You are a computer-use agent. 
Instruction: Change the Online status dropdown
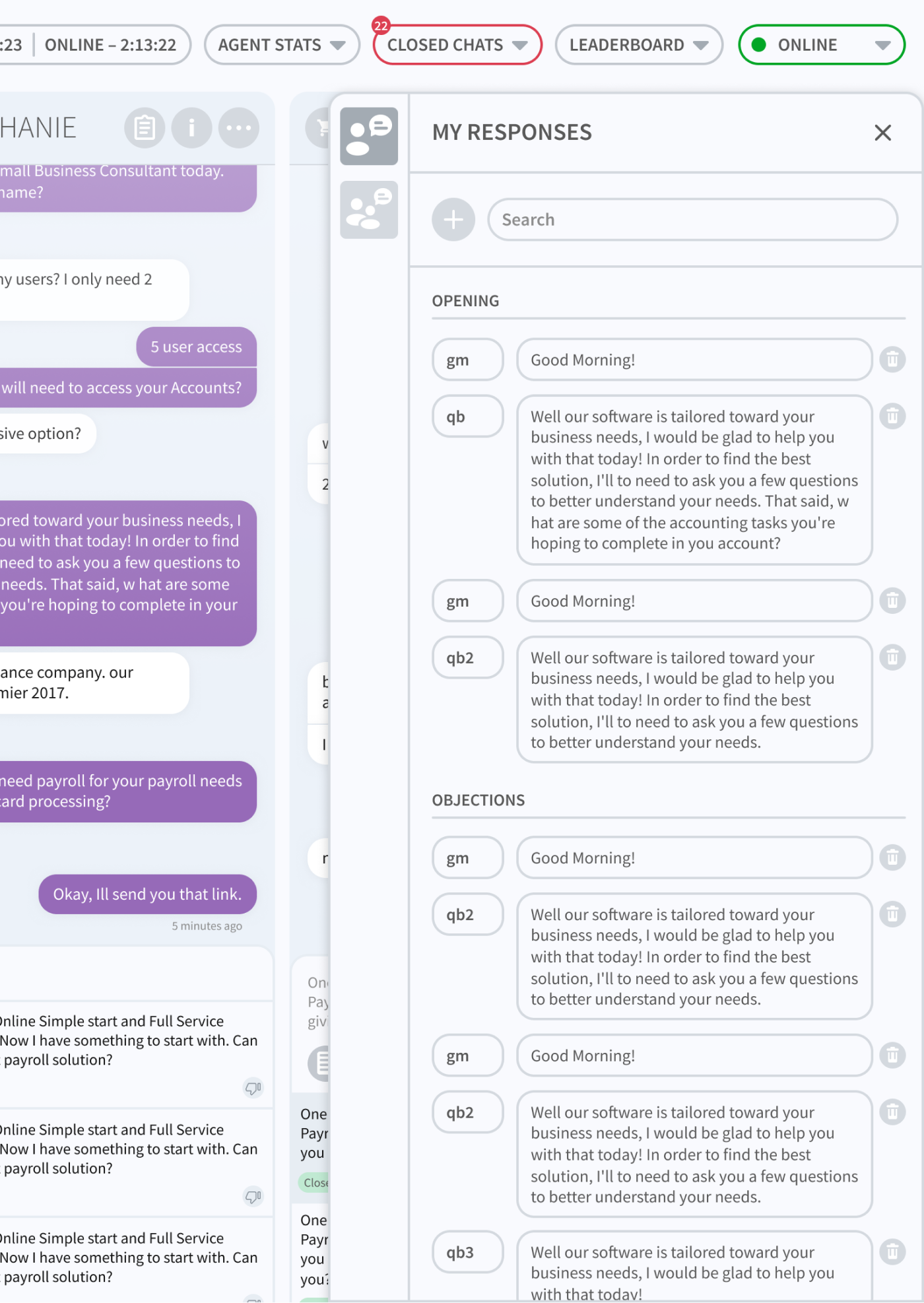822,45
